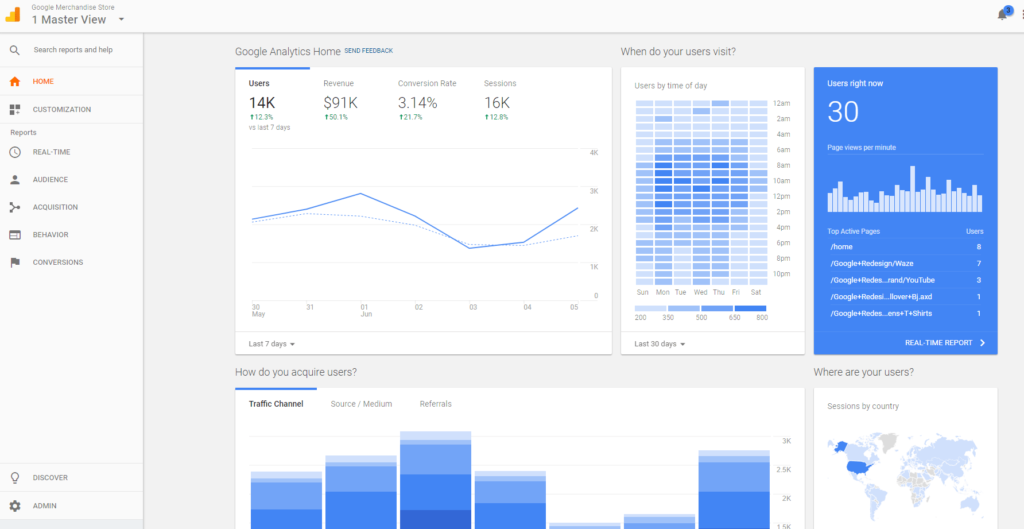1024x529 pixels.
Task: Click the Google Analytics logo
Action: click(13, 14)
